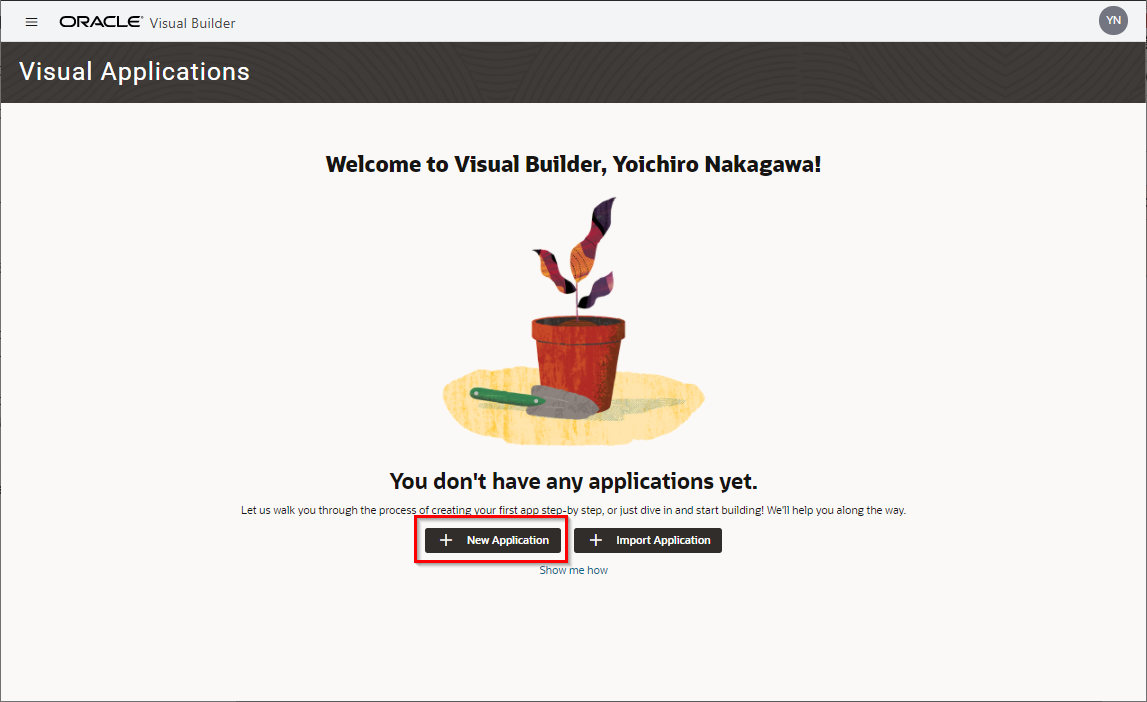Create a New Application
1147x702 pixels.
pos(493,541)
